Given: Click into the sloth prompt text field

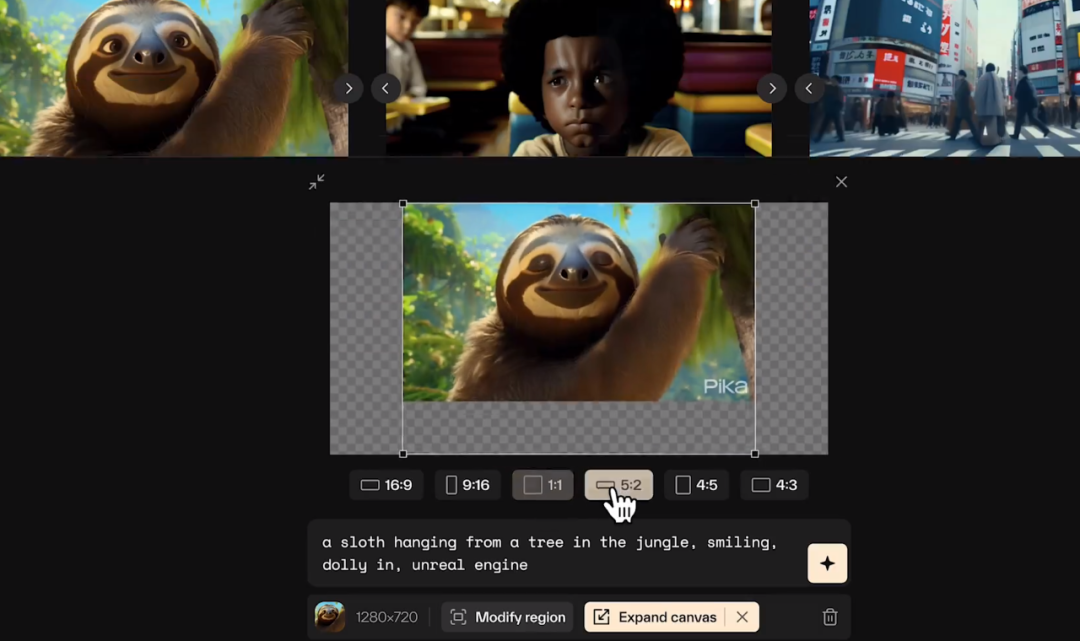Looking at the screenshot, I should [x=557, y=554].
